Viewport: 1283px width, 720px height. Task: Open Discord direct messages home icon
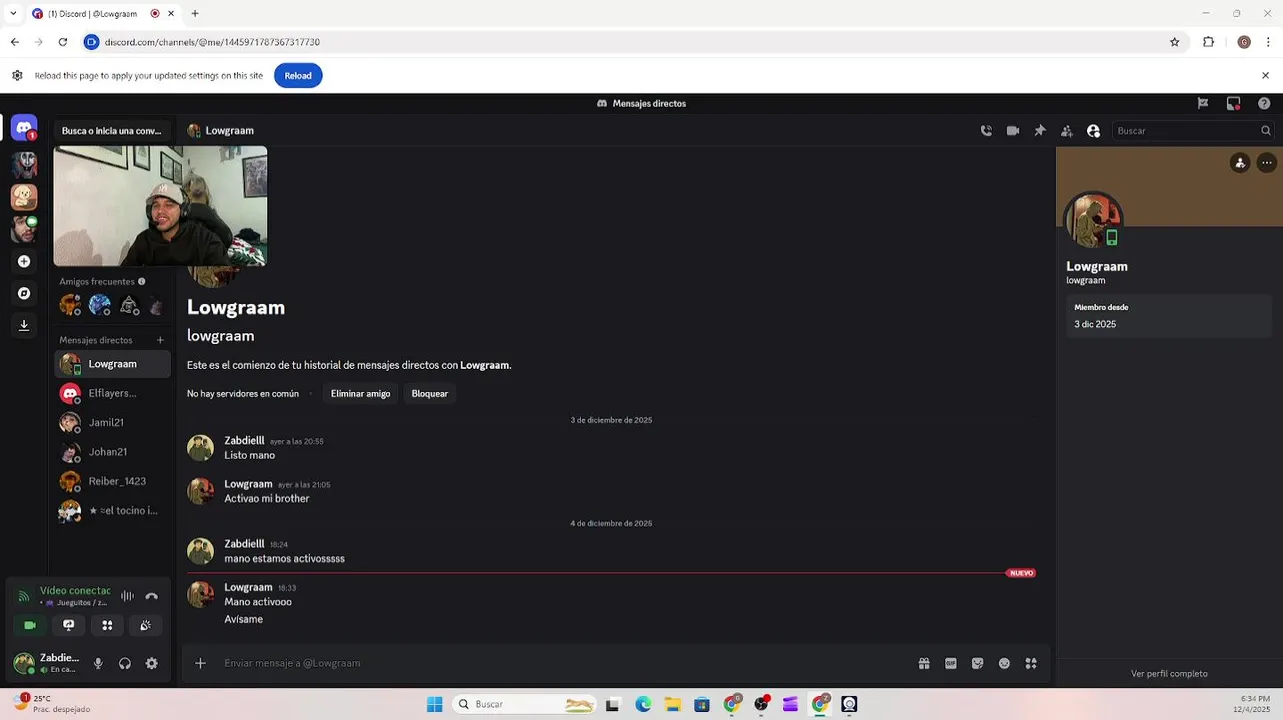24,129
